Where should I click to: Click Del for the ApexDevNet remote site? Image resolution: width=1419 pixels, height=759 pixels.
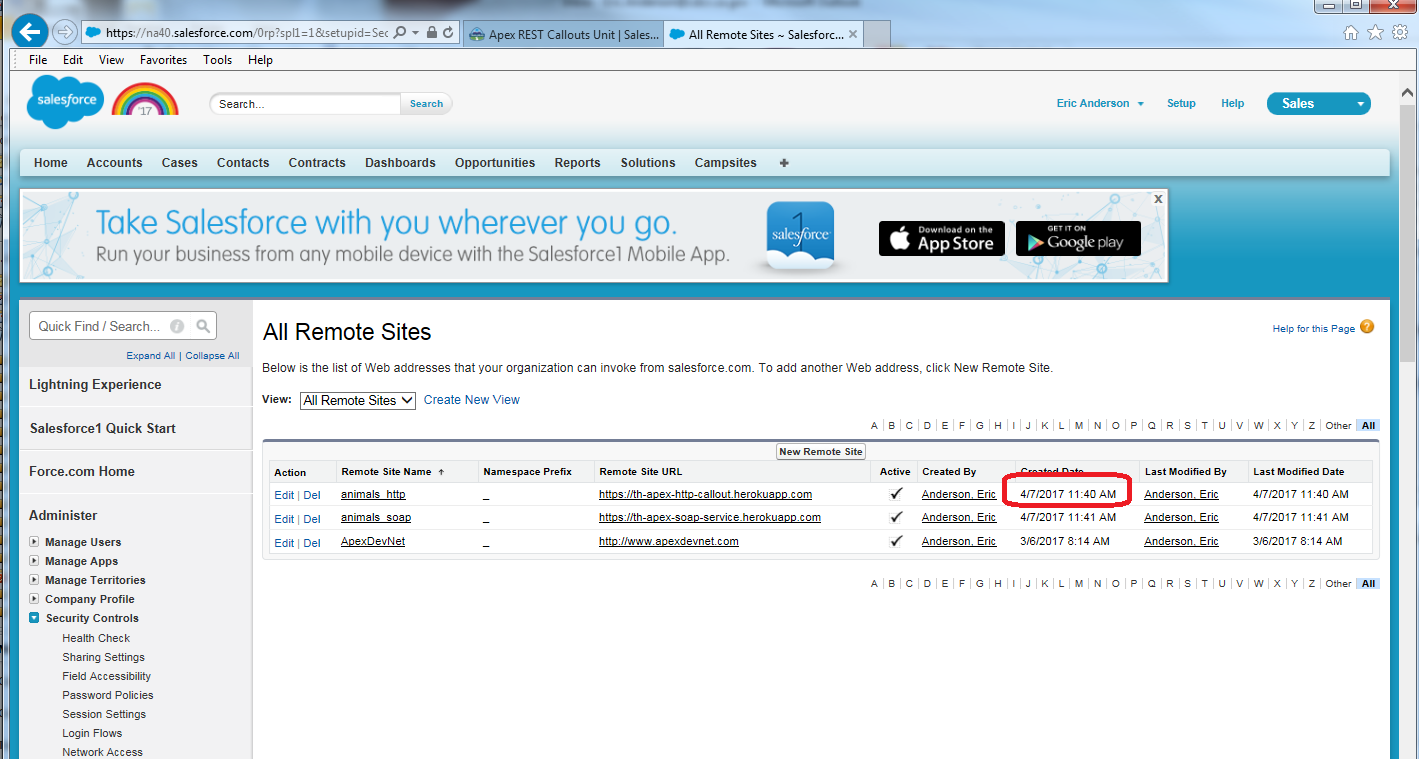[312, 543]
